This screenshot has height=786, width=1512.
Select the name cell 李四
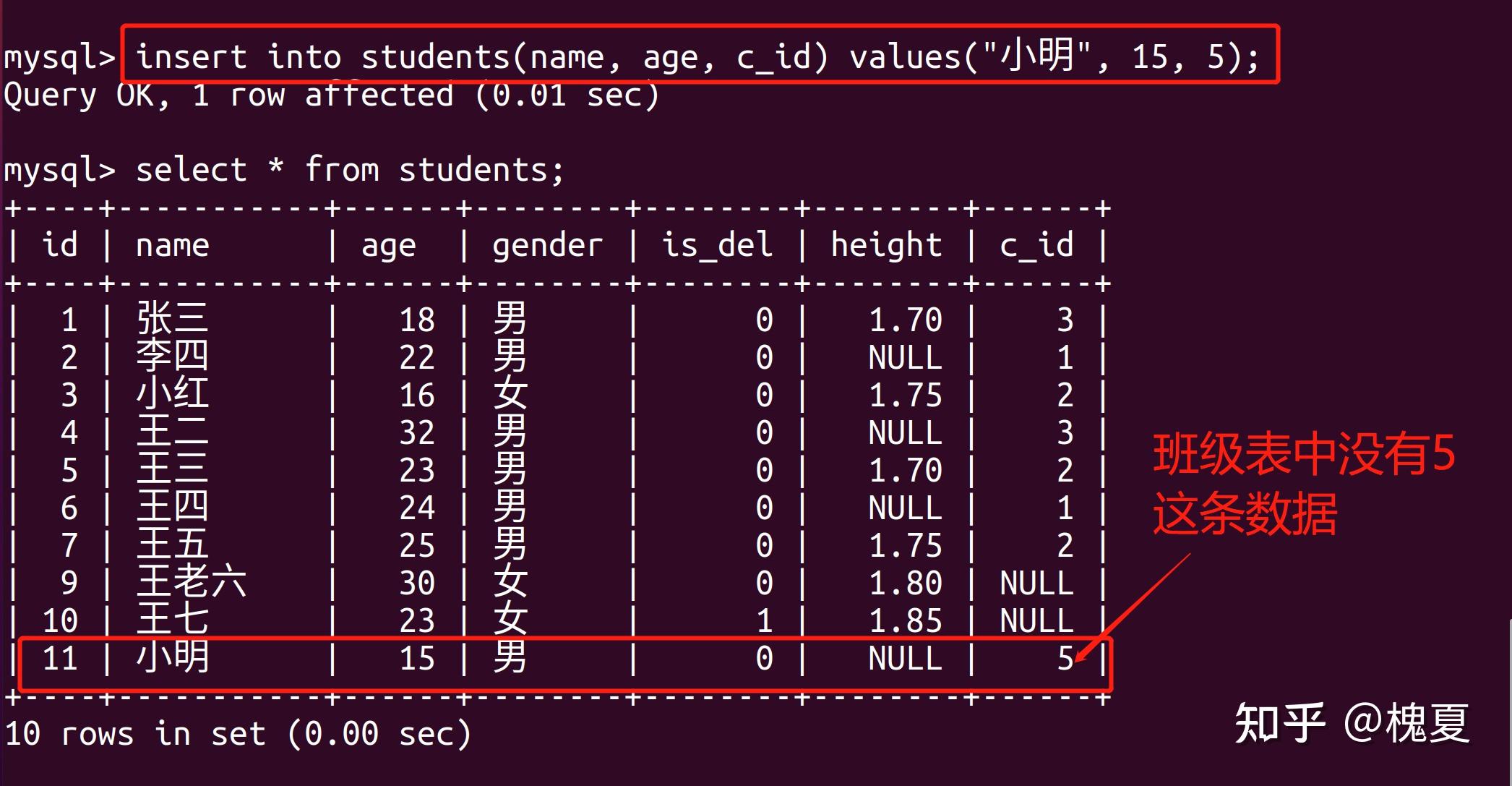173,356
